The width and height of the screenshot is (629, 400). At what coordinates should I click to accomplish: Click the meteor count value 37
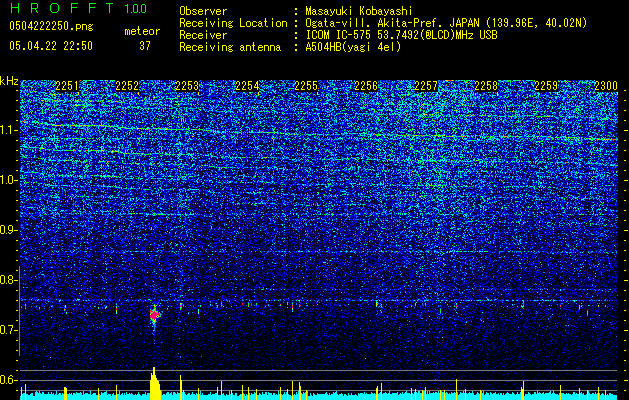click(x=145, y=46)
